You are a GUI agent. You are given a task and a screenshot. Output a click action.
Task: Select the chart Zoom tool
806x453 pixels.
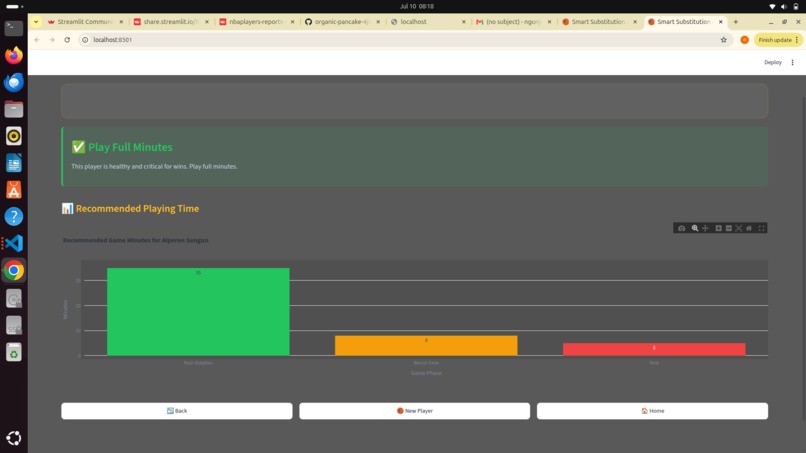[x=695, y=228]
